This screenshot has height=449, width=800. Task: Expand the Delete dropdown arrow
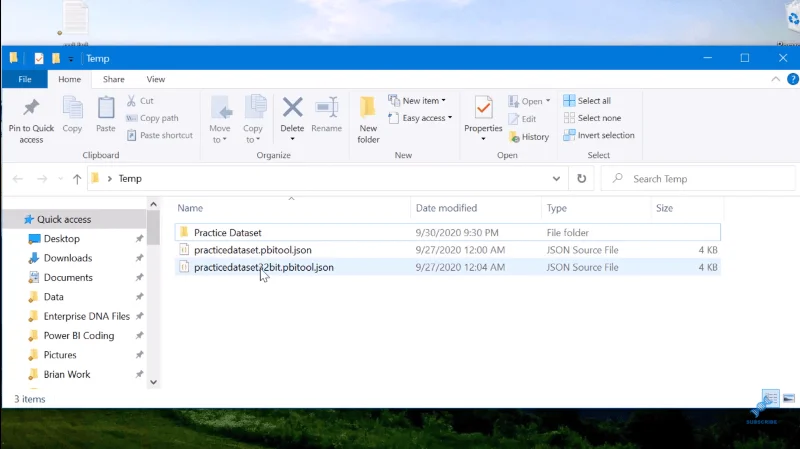pos(292,139)
